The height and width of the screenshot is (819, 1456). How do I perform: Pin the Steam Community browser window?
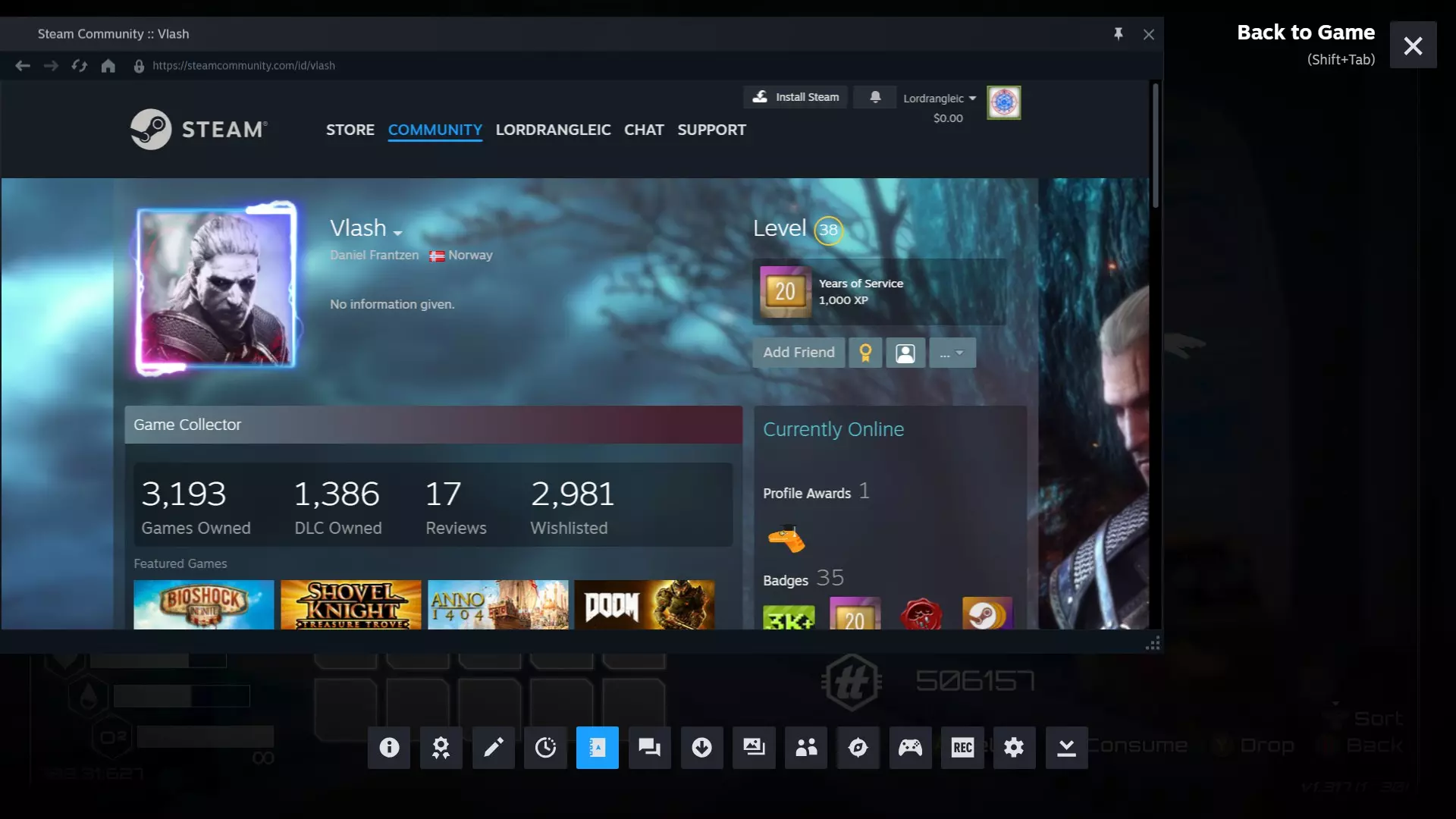(x=1118, y=34)
